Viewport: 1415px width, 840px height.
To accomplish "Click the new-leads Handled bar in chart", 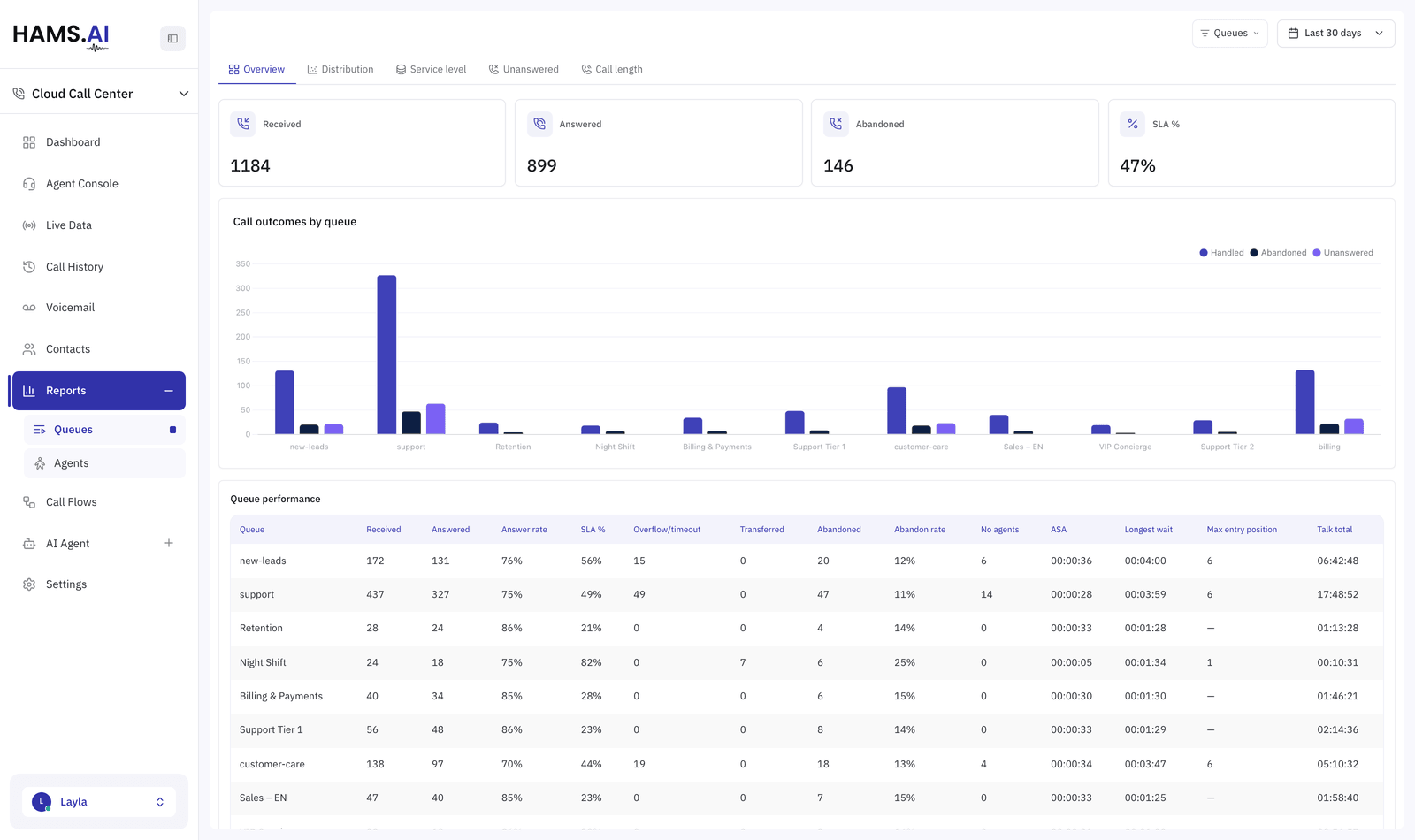I will click(x=285, y=402).
